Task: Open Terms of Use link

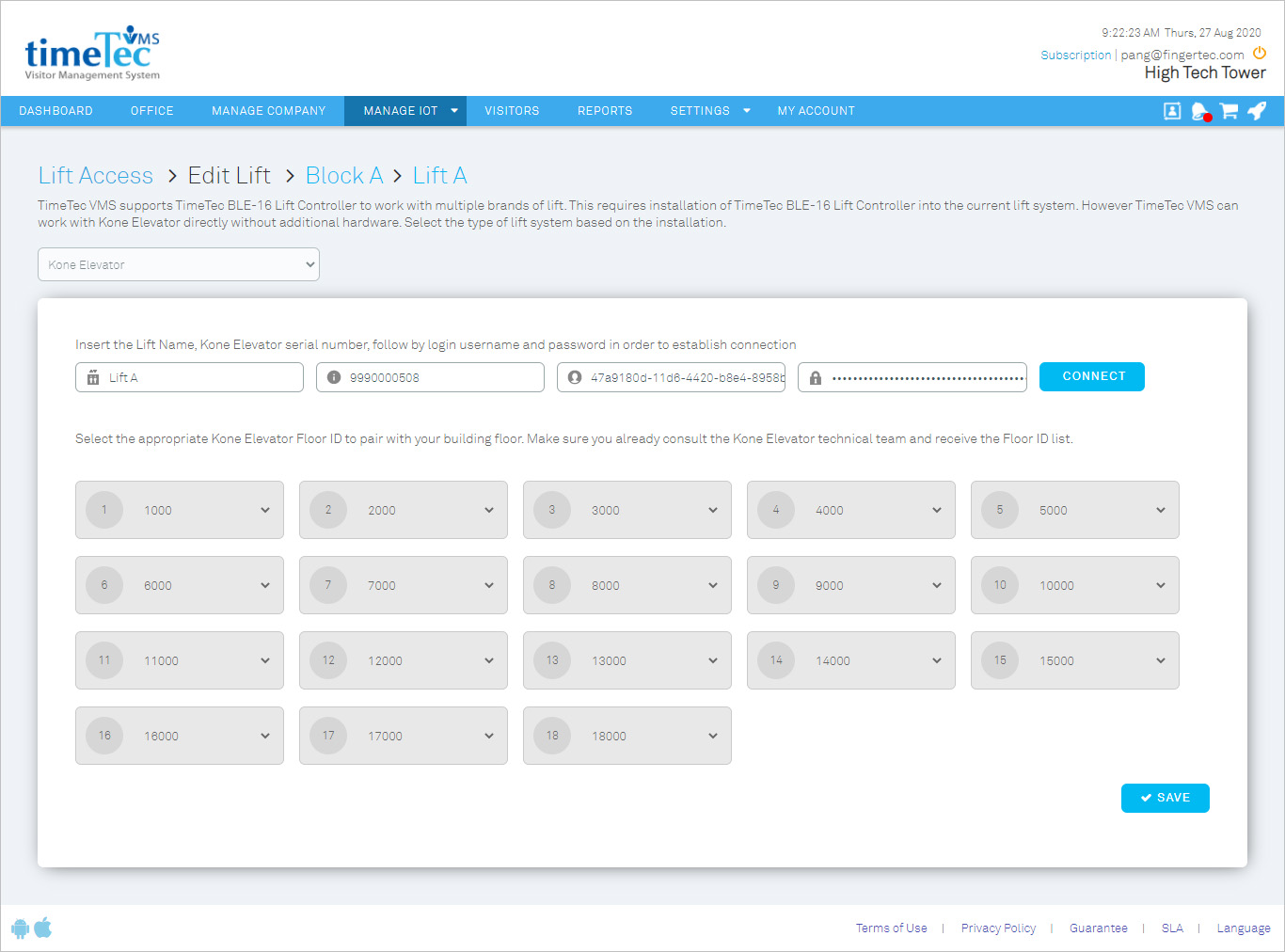Action: coord(892,928)
